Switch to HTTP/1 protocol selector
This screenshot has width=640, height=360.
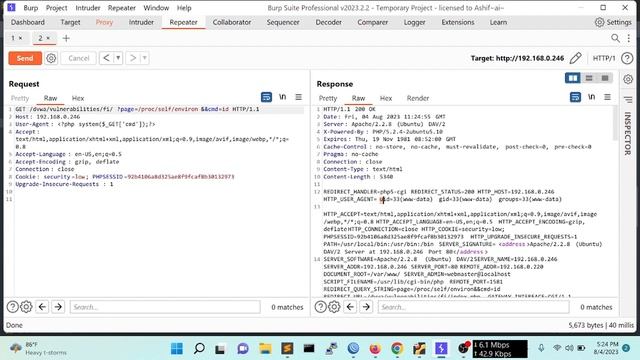click(604, 58)
